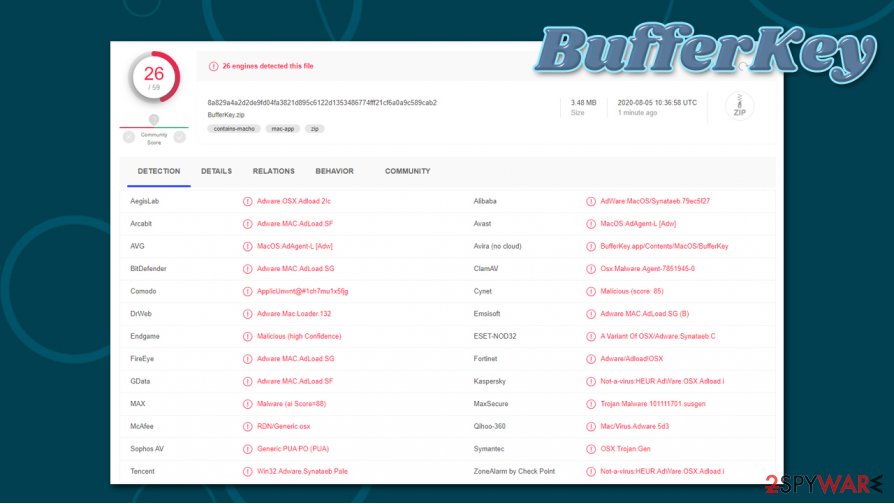This screenshot has width=894, height=504.
Task: Click Sophos result Generic PUA PO (PUA)
Action: [292, 449]
